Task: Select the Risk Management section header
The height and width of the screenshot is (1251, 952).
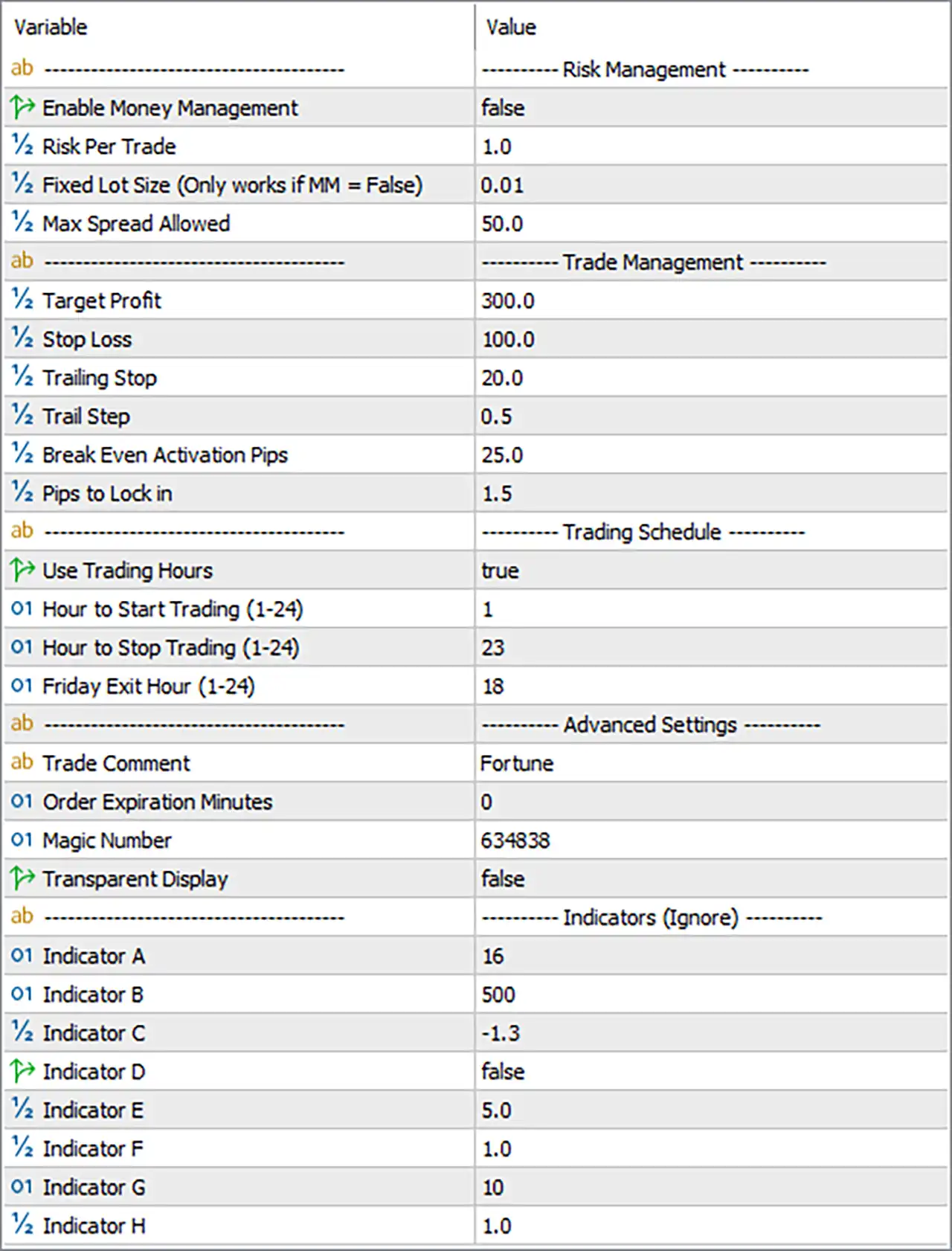Action: (644, 69)
